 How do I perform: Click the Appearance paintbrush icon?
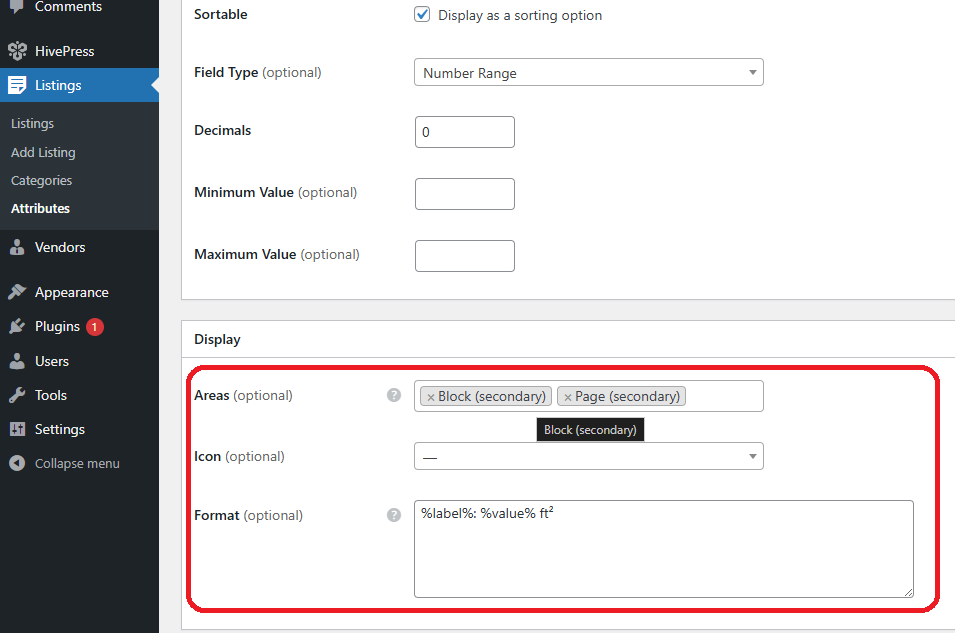(x=17, y=292)
